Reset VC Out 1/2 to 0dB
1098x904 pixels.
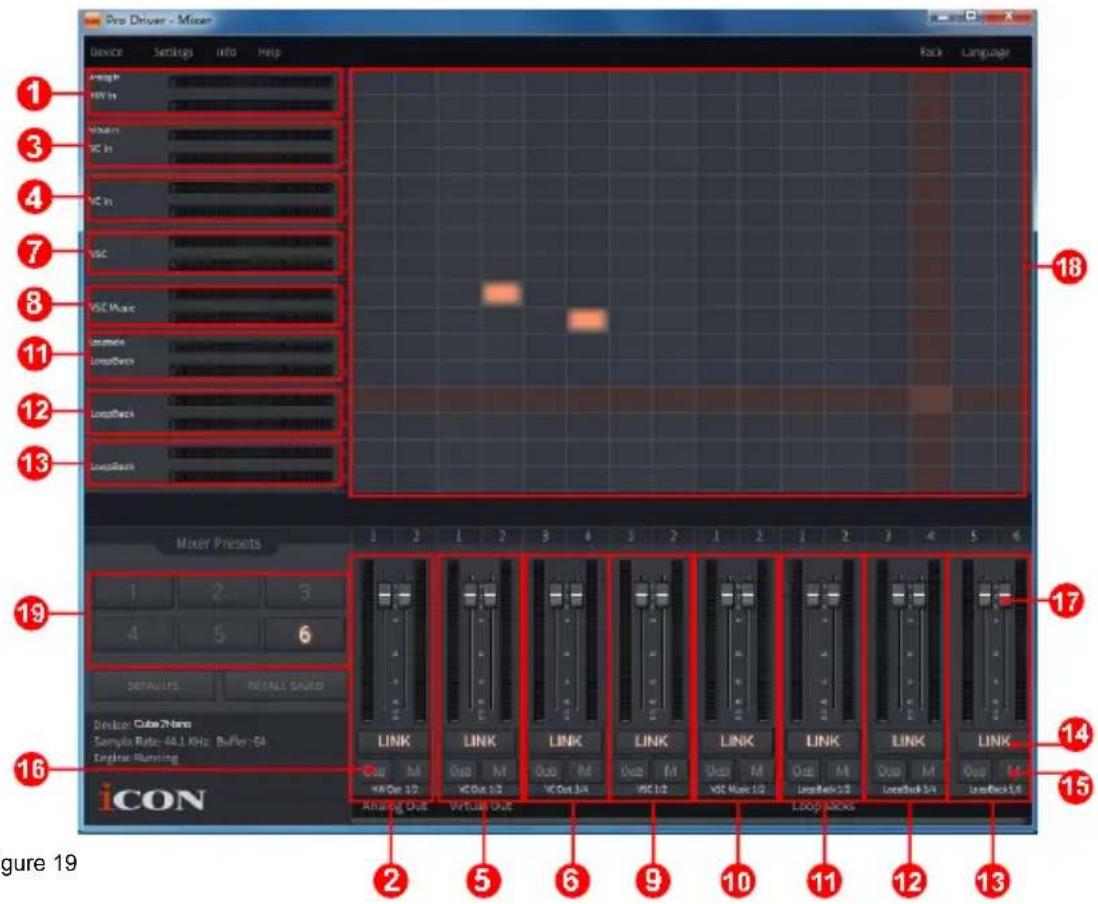point(461,771)
